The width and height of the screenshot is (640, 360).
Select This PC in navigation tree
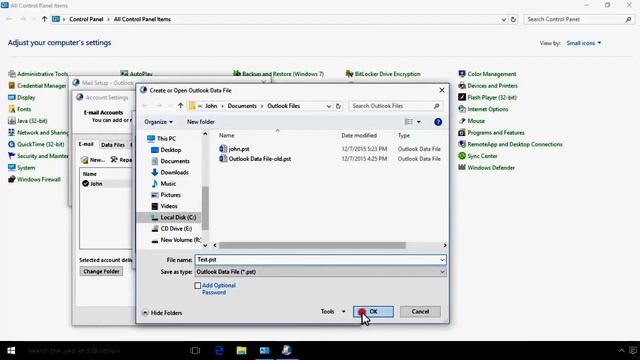(162, 139)
